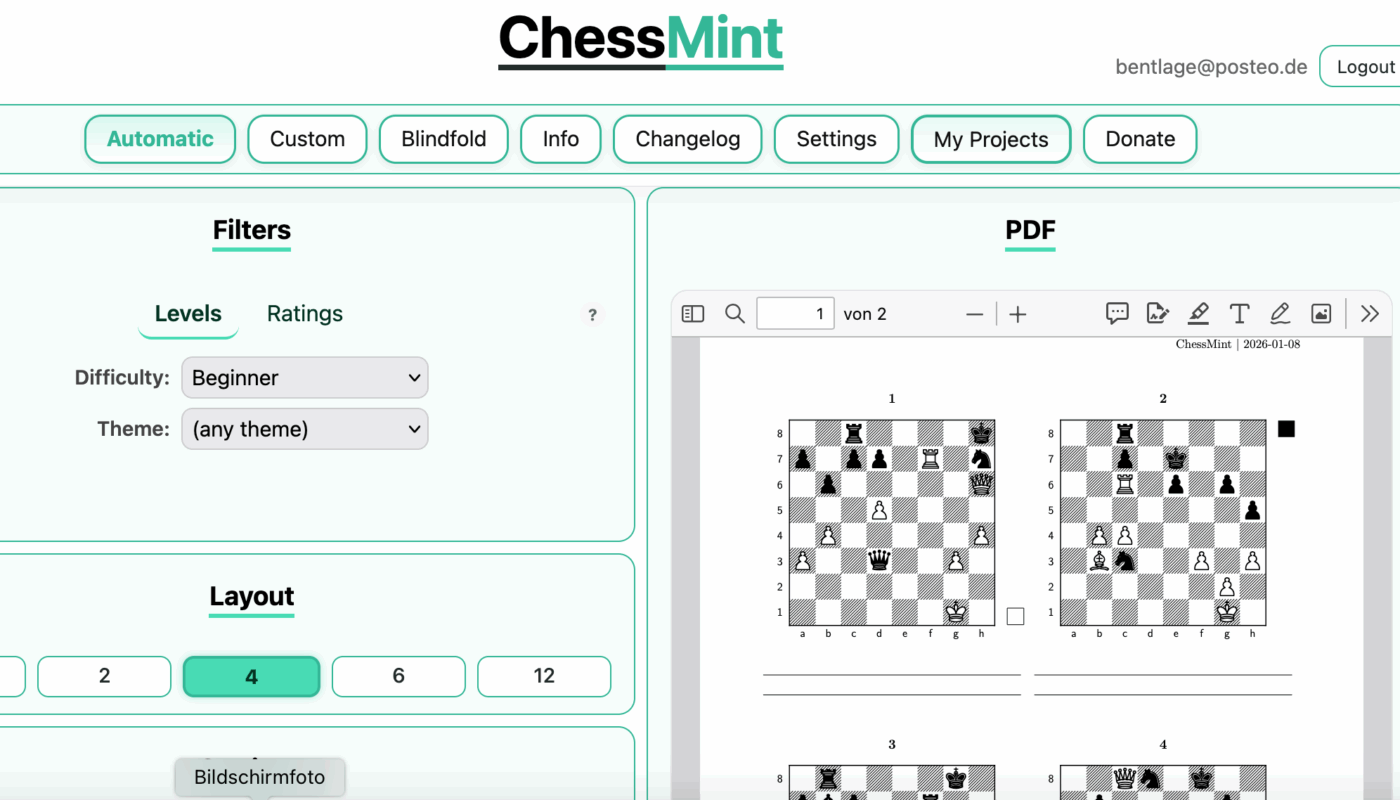Choose the text annotation tool
This screenshot has height=800, width=1400.
click(1239, 314)
